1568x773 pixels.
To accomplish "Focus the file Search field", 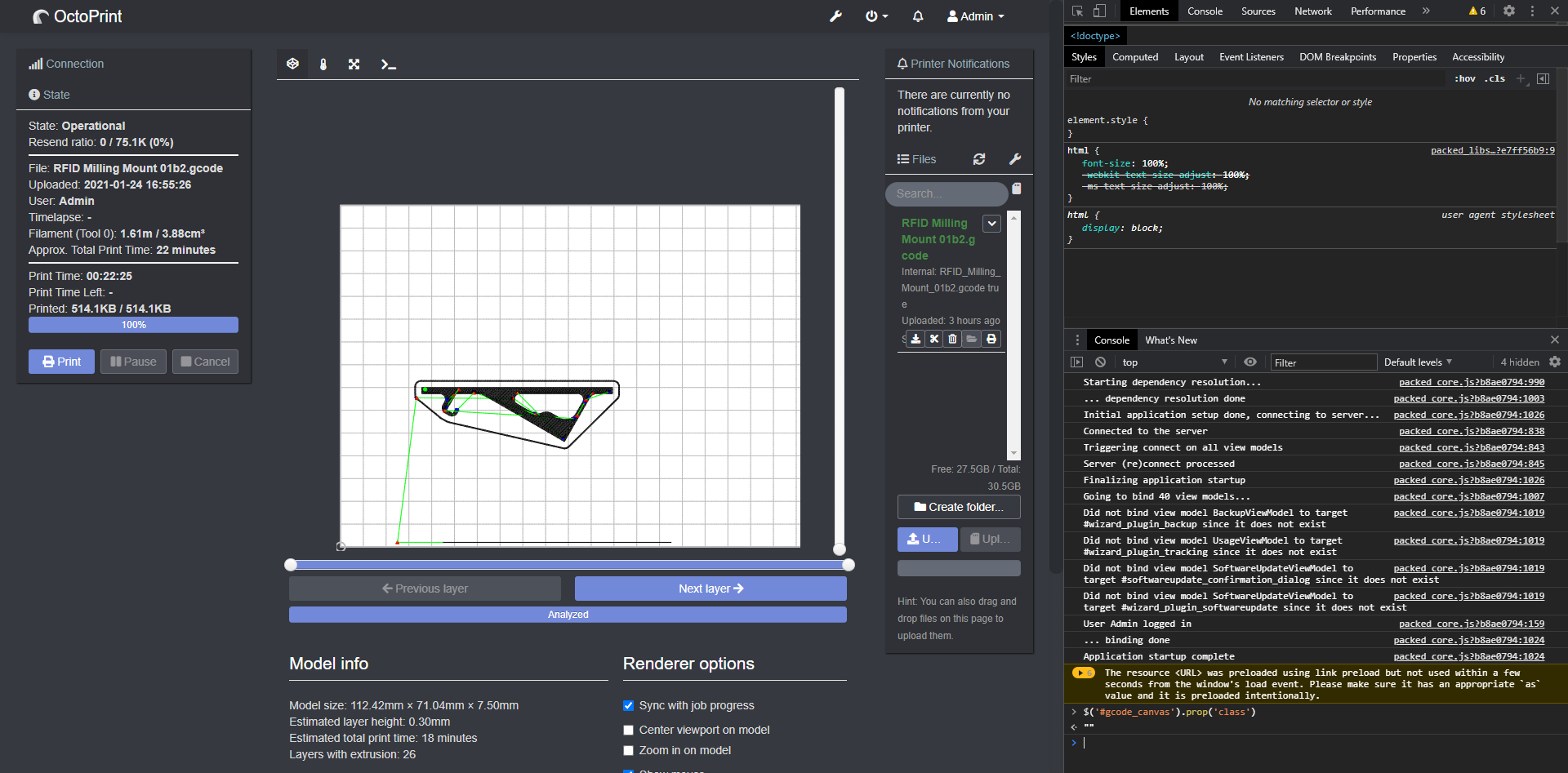I will 947,193.
